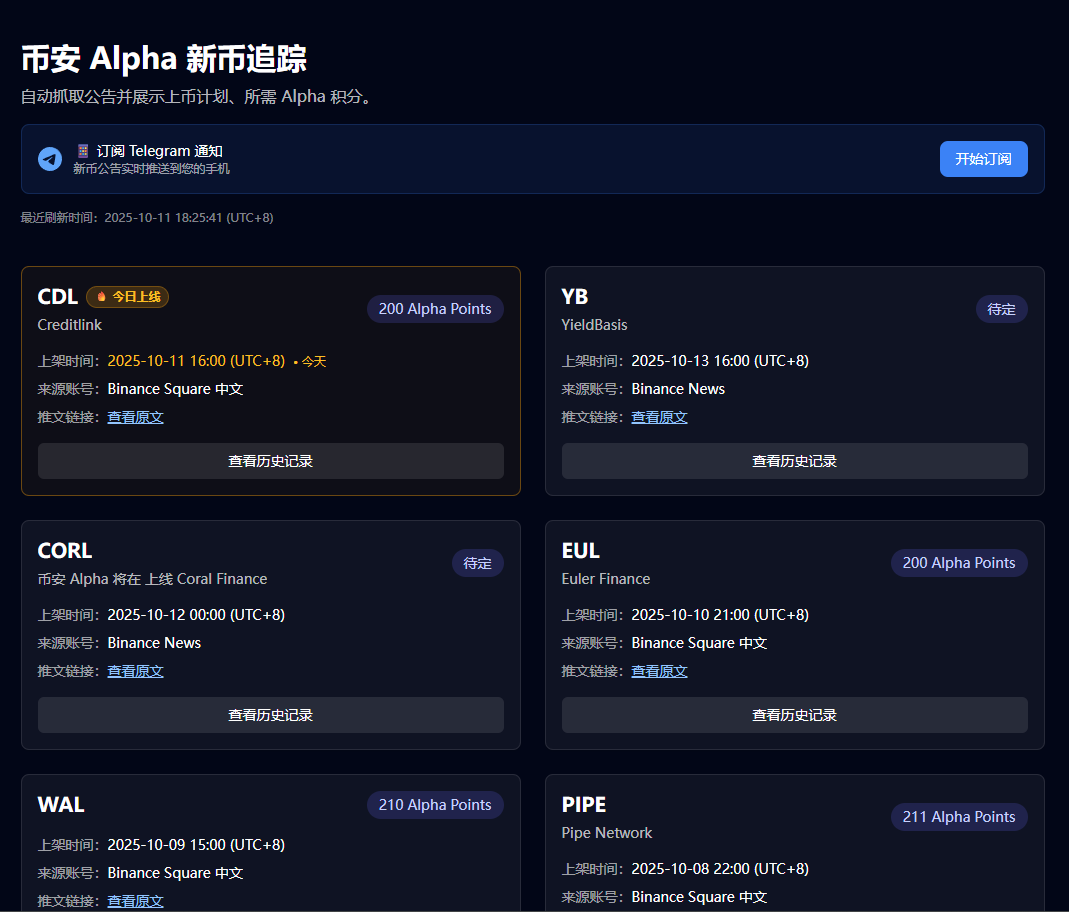This screenshot has height=912, width=1069.
Task: Click the fire icon in 今日上线 badge
Action: coord(101,297)
